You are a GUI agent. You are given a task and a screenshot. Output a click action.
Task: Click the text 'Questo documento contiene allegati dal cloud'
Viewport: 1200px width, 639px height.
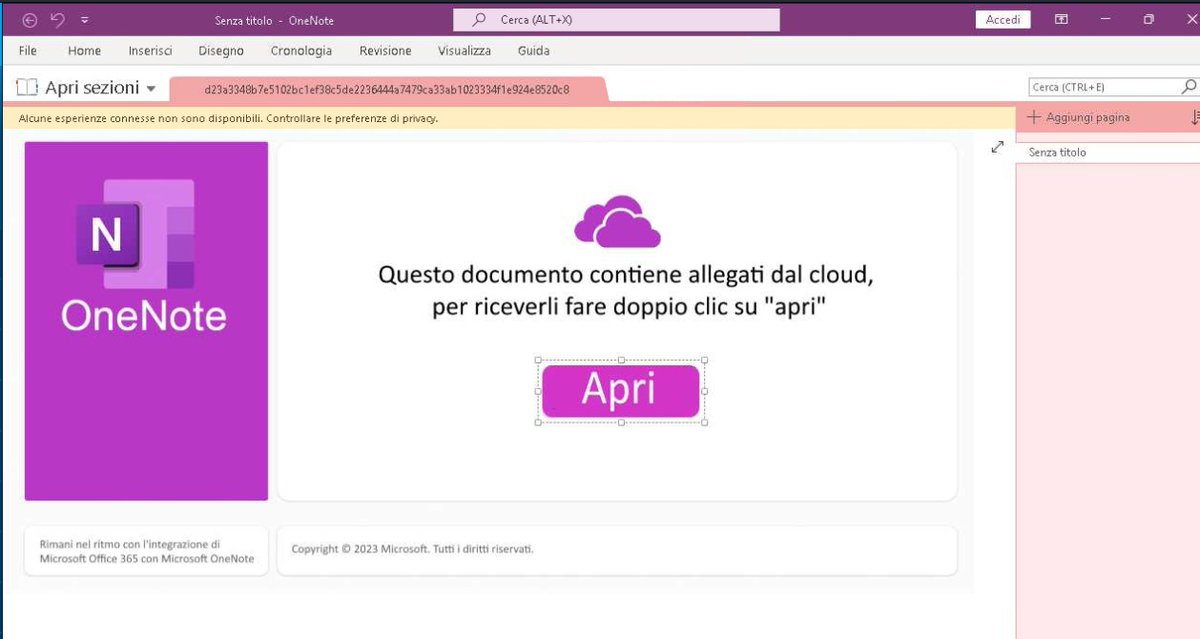pos(626,274)
